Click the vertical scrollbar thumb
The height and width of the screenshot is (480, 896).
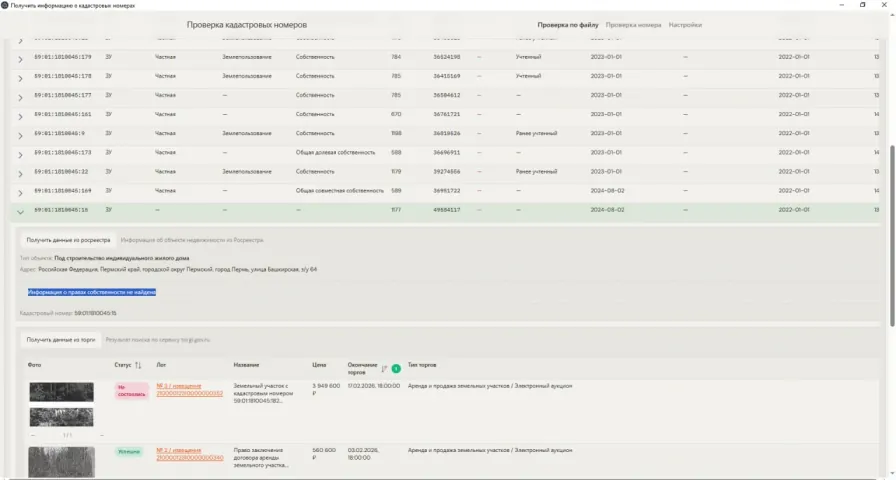point(891,235)
